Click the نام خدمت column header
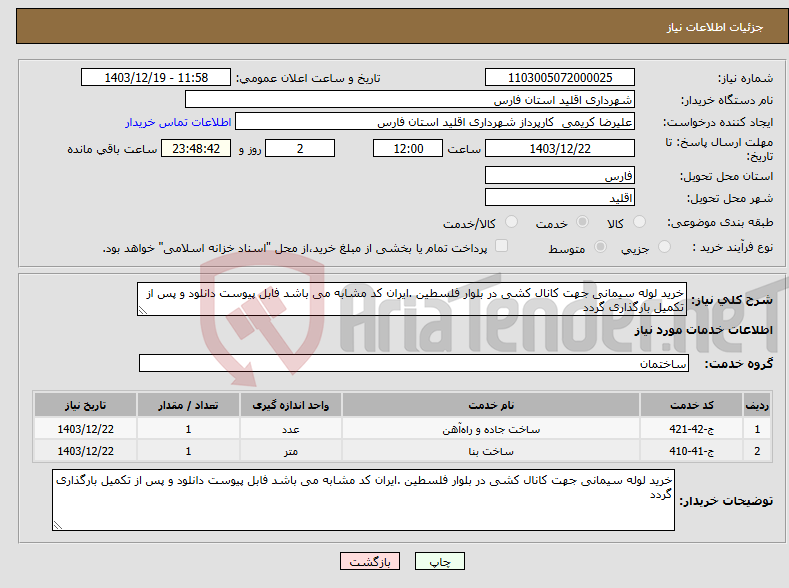The height and width of the screenshot is (588, 789). click(491, 405)
